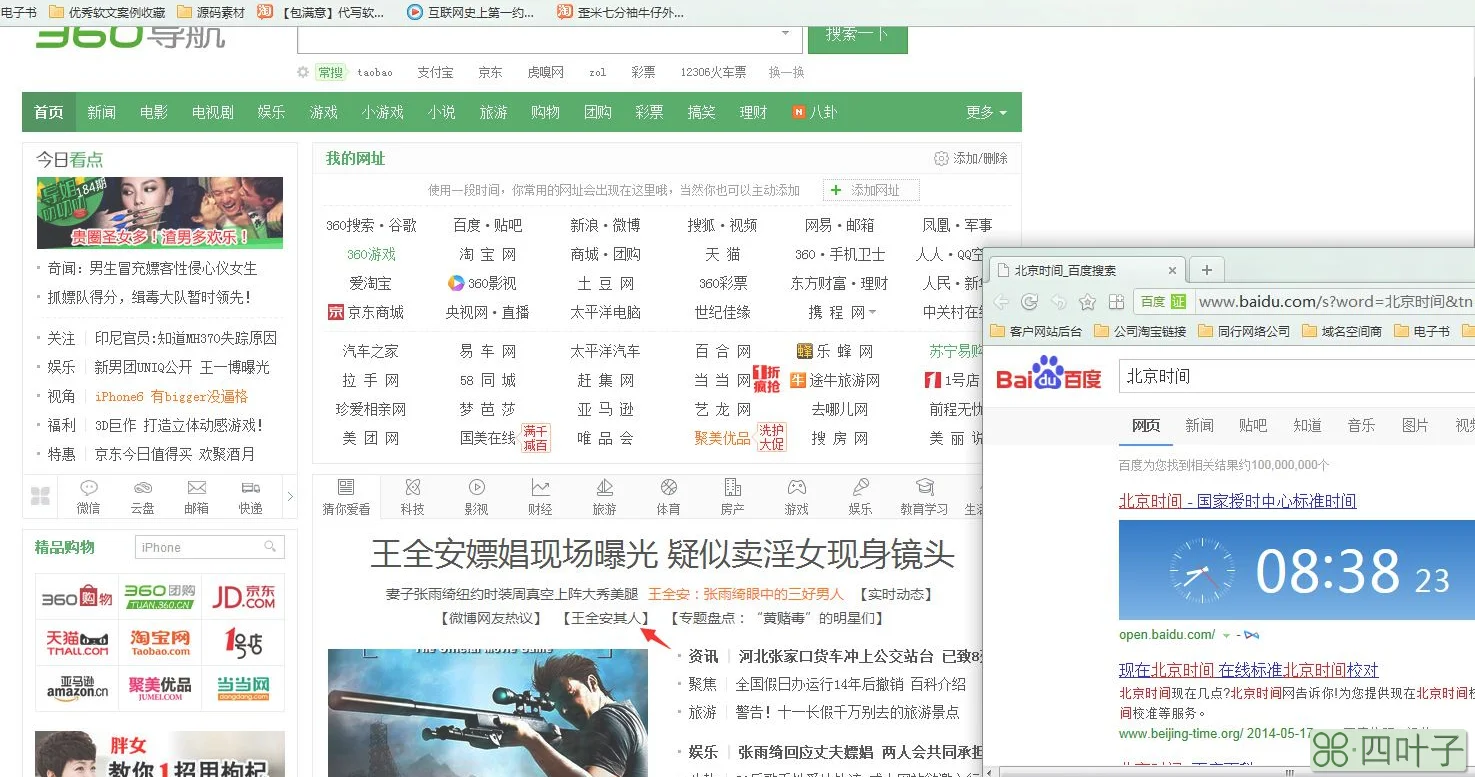Switch to the 知道 tab in Baidu
The height and width of the screenshot is (777, 1475).
coord(1307,425)
